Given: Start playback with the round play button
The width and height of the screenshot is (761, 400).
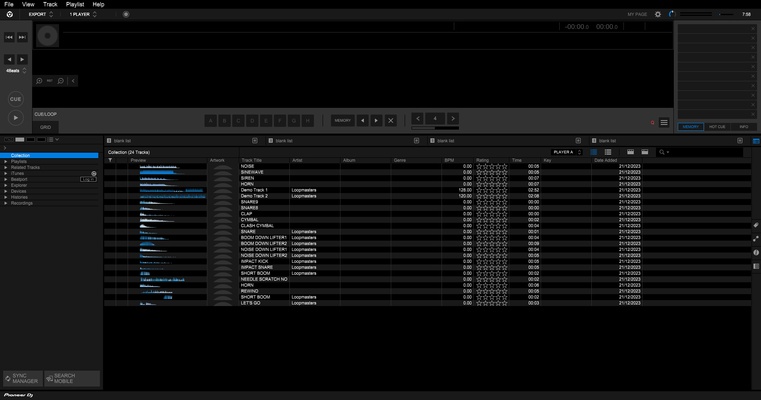Looking at the screenshot, I should [x=16, y=117].
